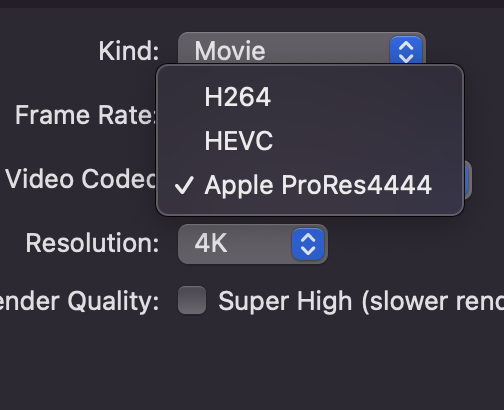Viewport: 504px width, 410px height.
Task: Click the Kind field label
Action: (129, 51)
